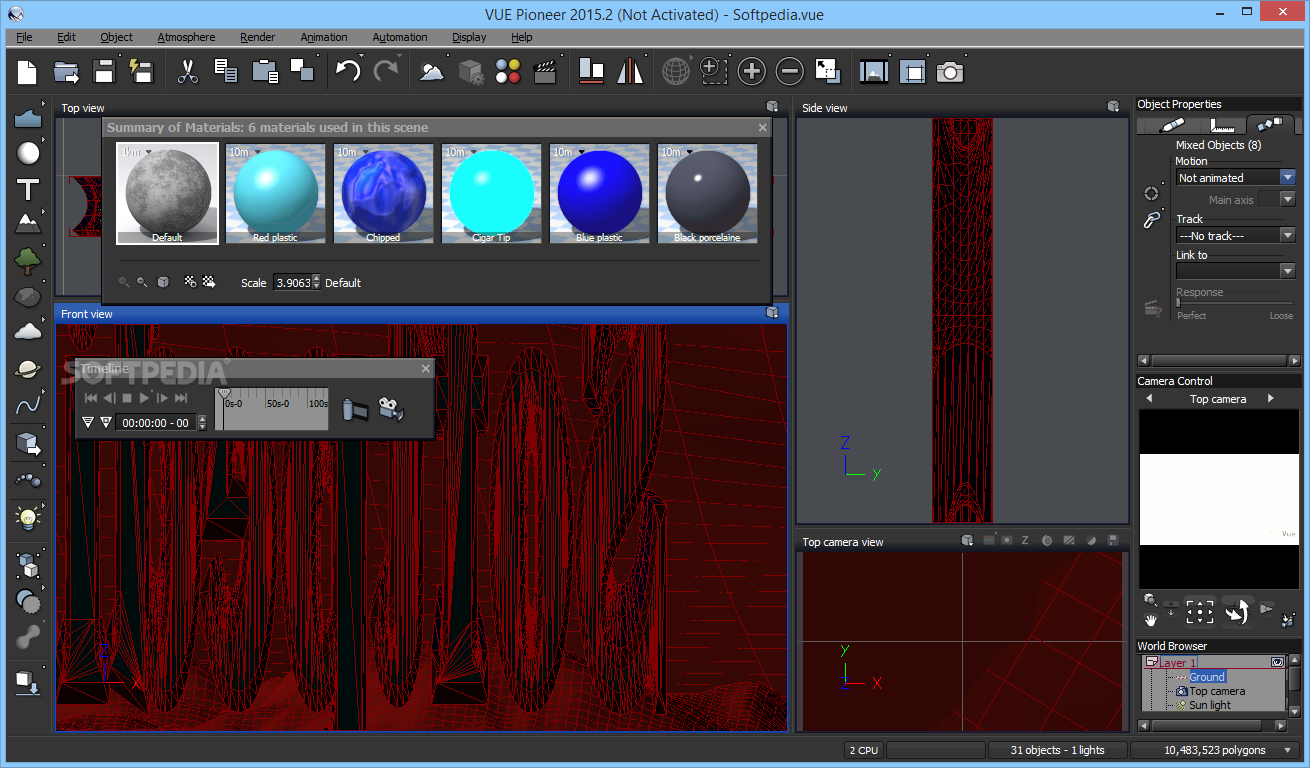Click the Redo arrow in the toolbar
This screenshot has height=768, width=1310.
tap(386, 71)
